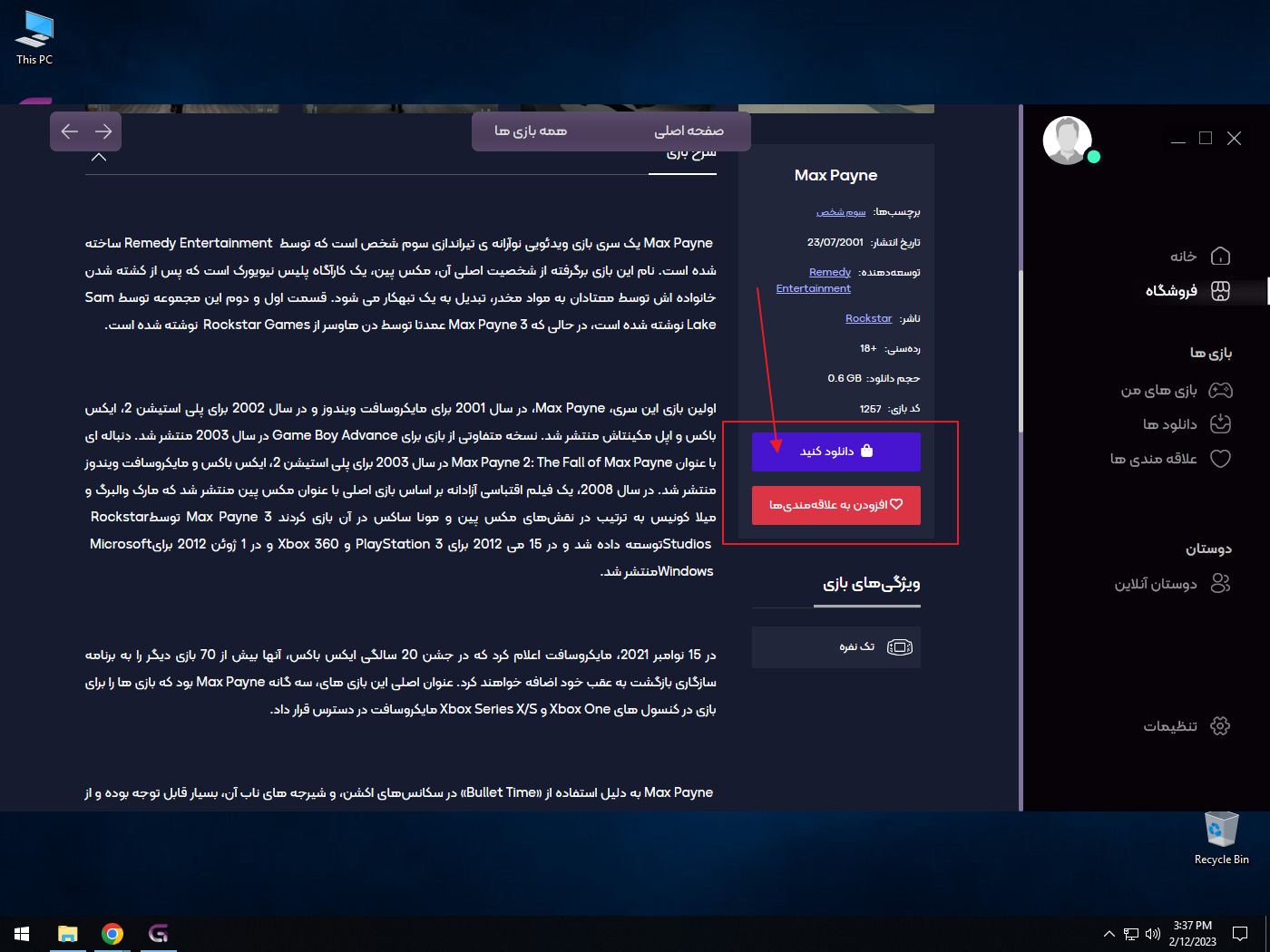Click the user profile avatar
The width and height of the screenshot is (1270, 952).
[x=1067, y=141]
